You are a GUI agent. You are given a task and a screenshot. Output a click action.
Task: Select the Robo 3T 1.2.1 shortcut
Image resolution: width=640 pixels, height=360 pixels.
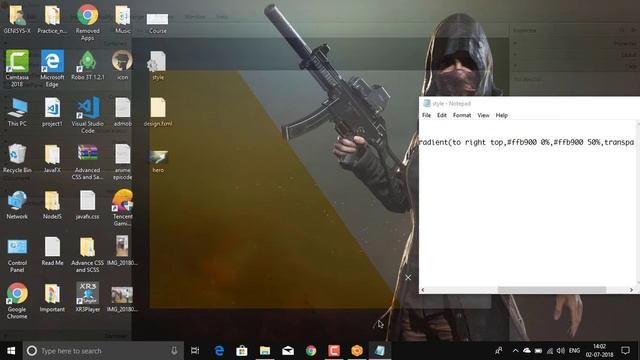coord(87,65)
